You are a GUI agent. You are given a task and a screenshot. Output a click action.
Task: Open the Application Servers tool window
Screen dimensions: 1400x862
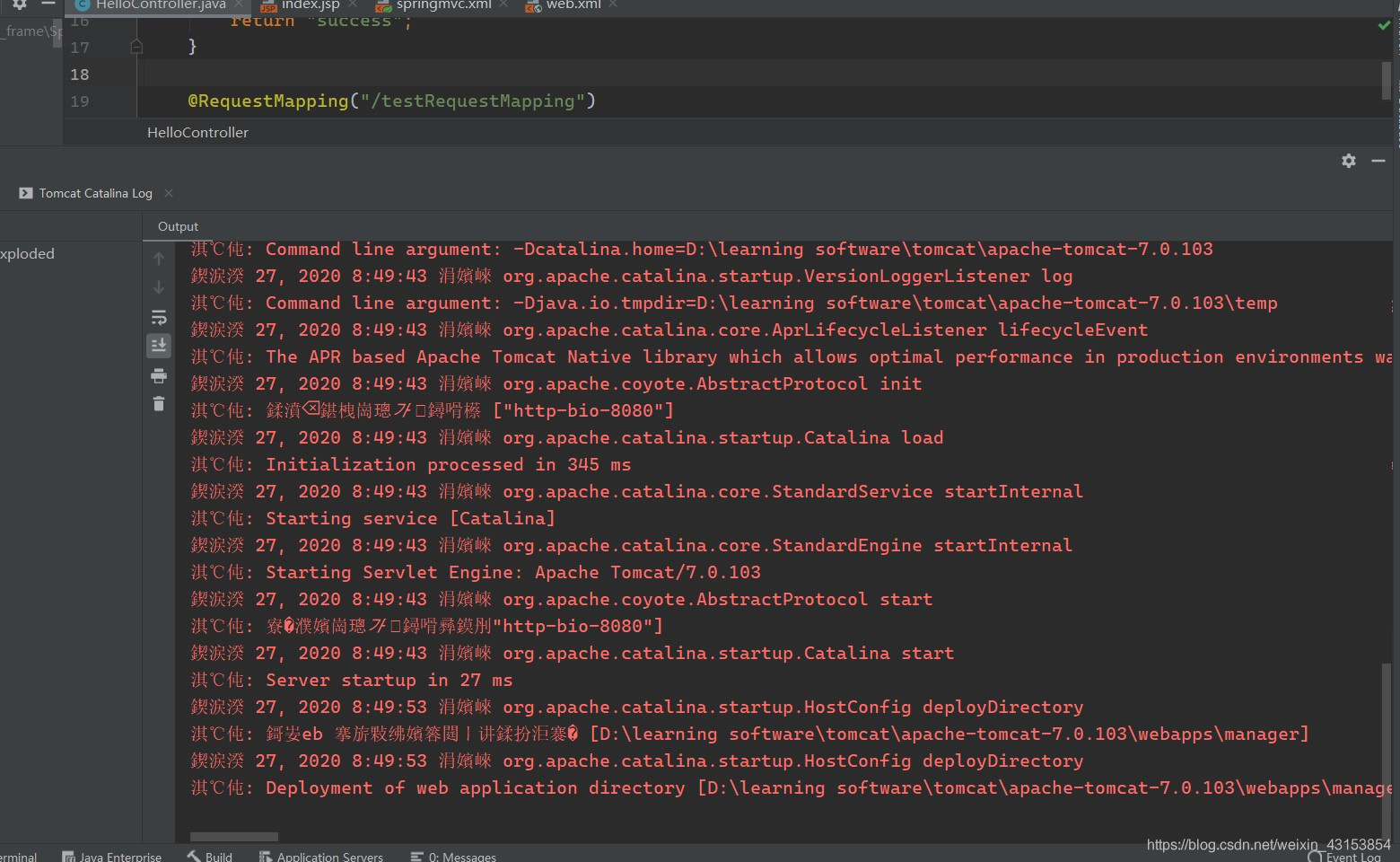[321, 857]
